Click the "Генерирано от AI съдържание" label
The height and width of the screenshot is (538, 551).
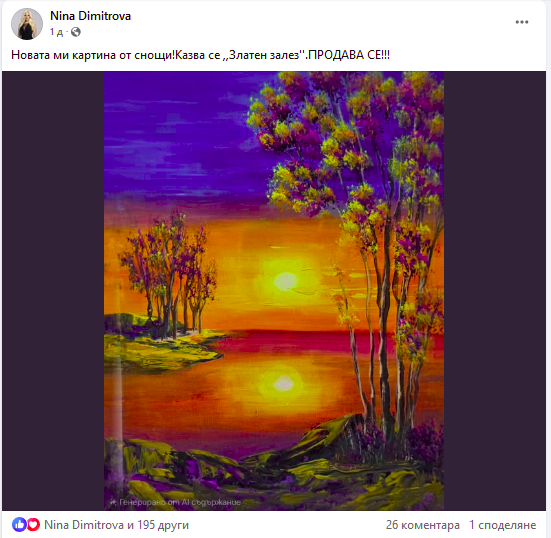tap(180, 502)
